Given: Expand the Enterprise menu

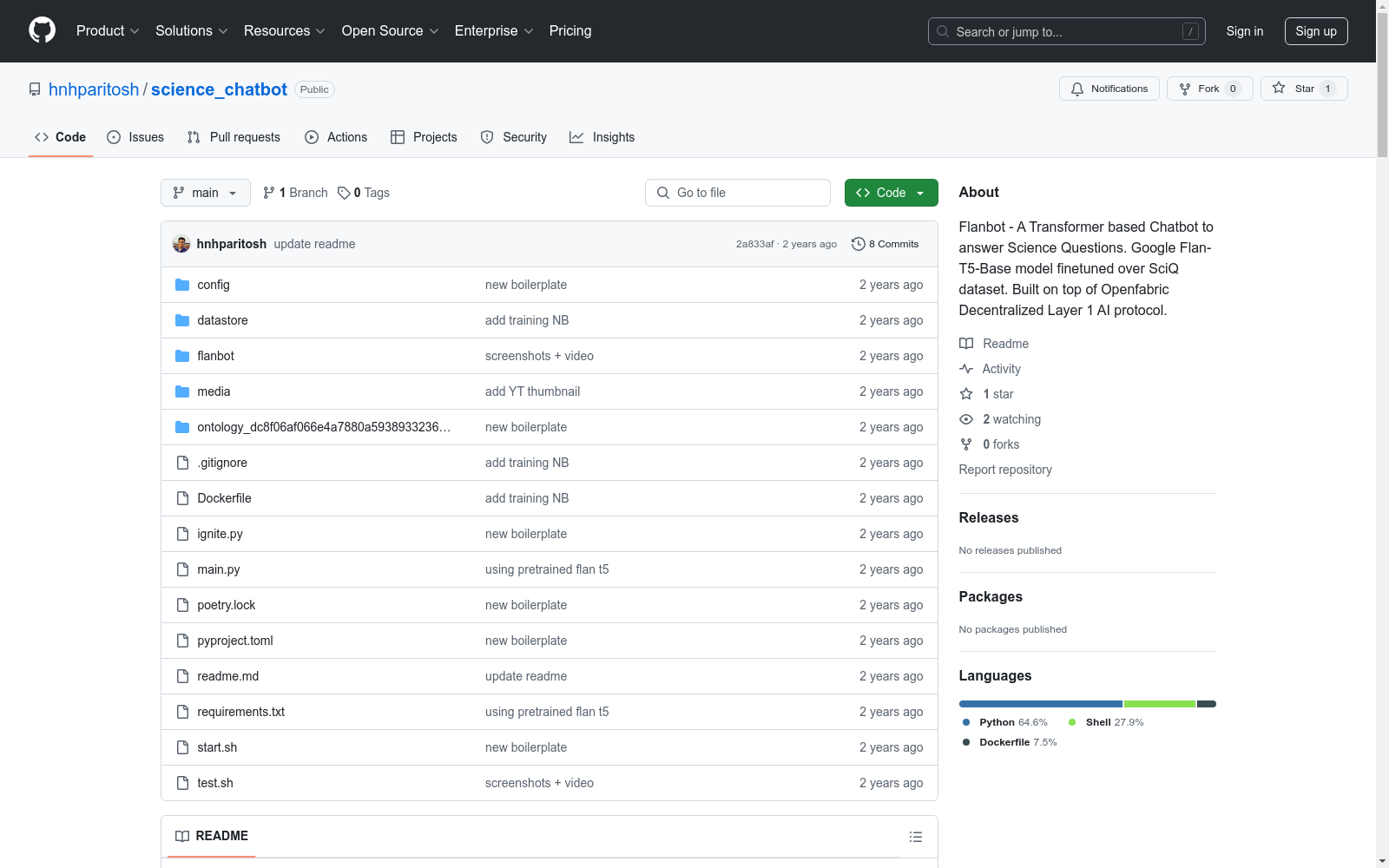Looking at the screenshot, I should click(494, 30).
